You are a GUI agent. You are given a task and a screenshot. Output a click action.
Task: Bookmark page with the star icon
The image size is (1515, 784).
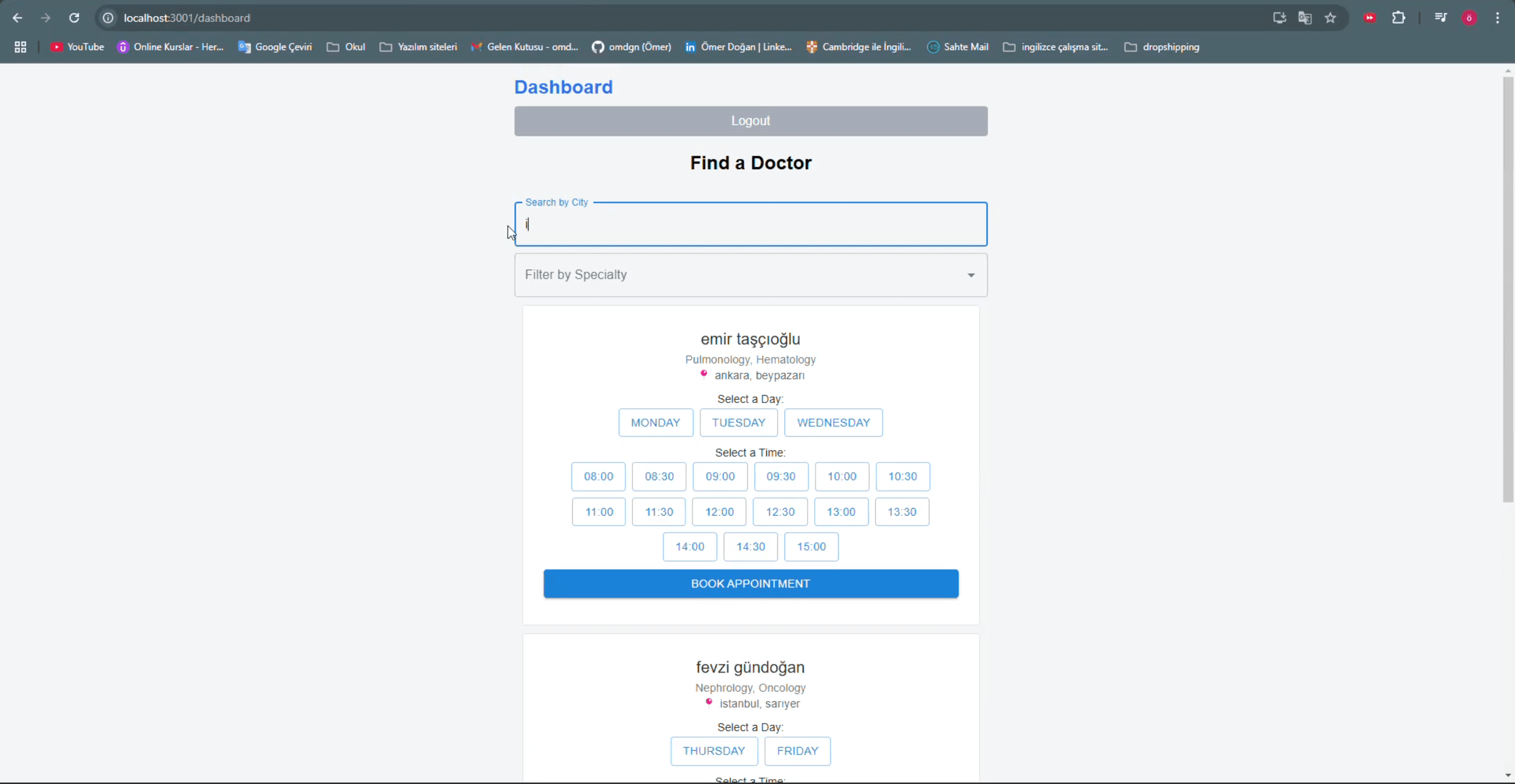1330,18
